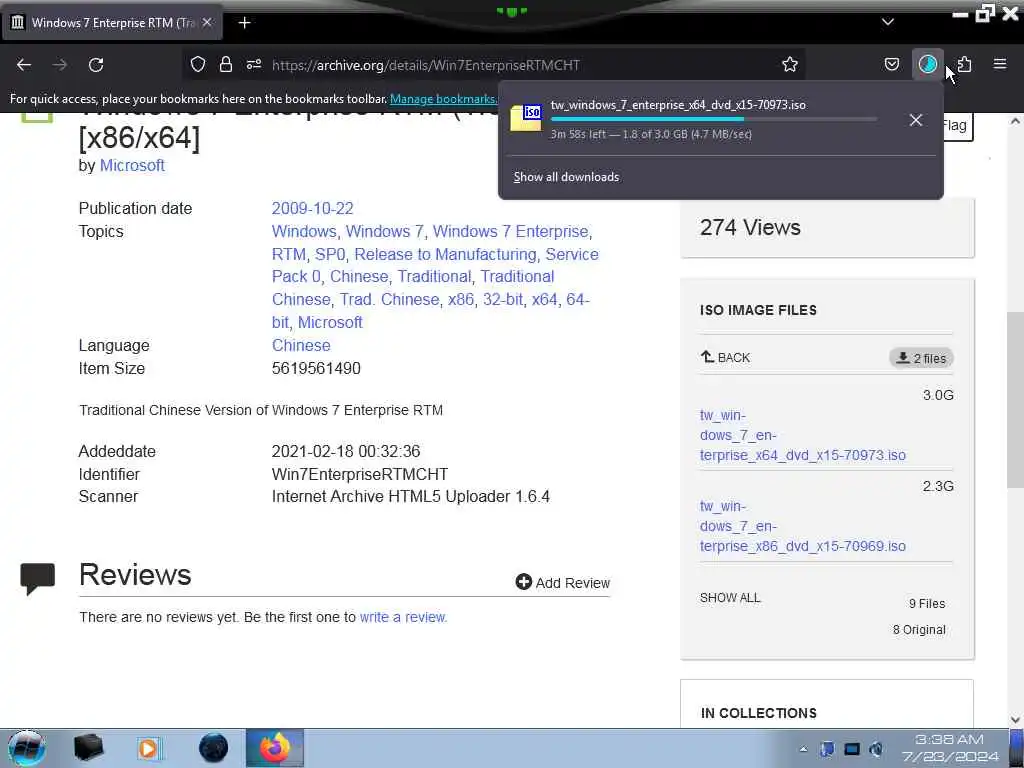This screenshot has height=768, width=1024.
Task: Open the Microsoft author link
Action: [x=132, y=166]
